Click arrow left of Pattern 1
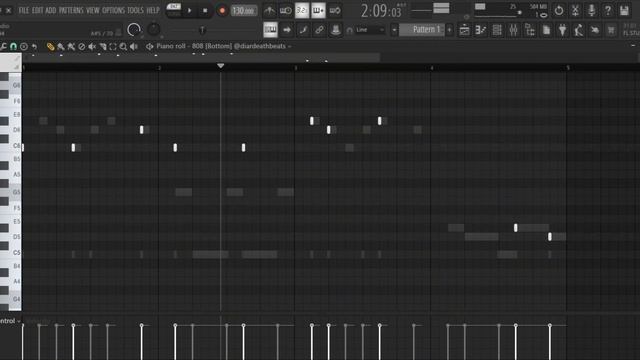 pos(394,30)
